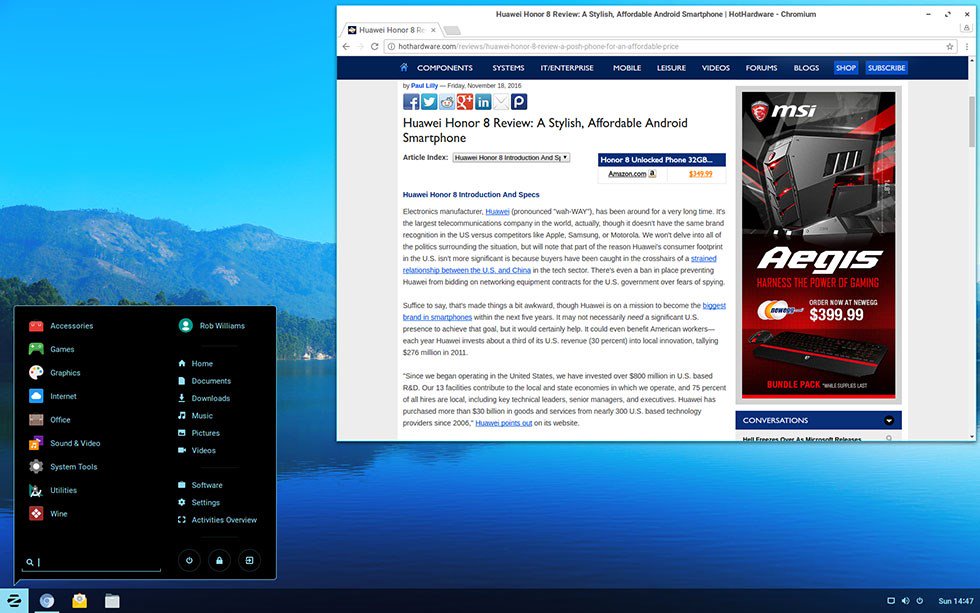
Task: Click the Chromium forward arrow
Action: [361, 46]
